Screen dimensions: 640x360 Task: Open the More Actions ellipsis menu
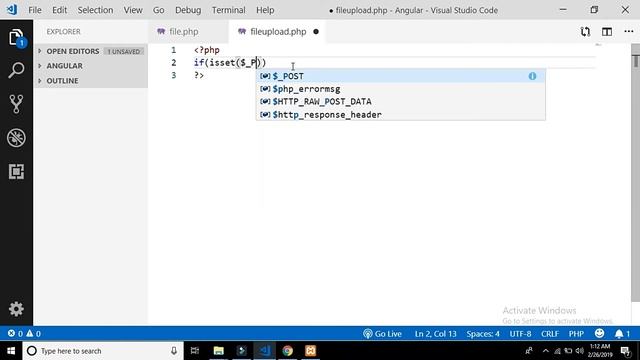(629, 31)
